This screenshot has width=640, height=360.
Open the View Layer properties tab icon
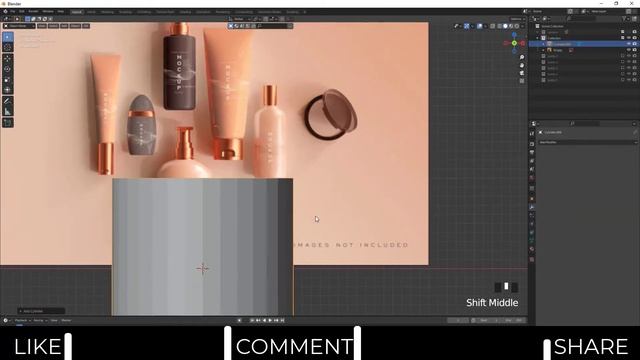point(532,161)
